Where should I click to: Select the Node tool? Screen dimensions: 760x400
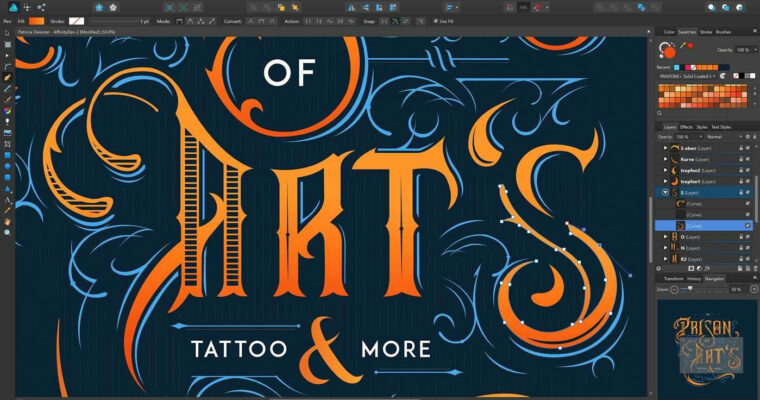(7, 55)
